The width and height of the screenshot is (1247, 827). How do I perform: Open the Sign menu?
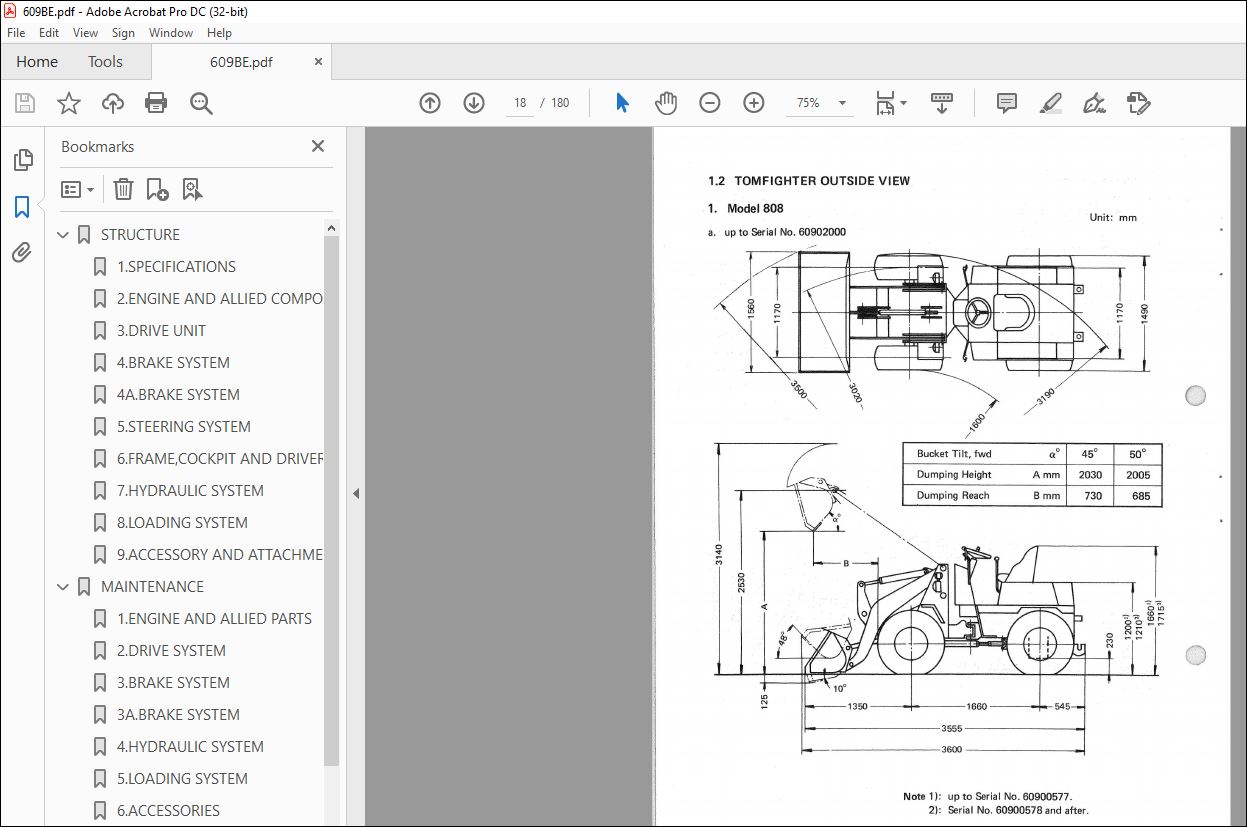[123, 33]
